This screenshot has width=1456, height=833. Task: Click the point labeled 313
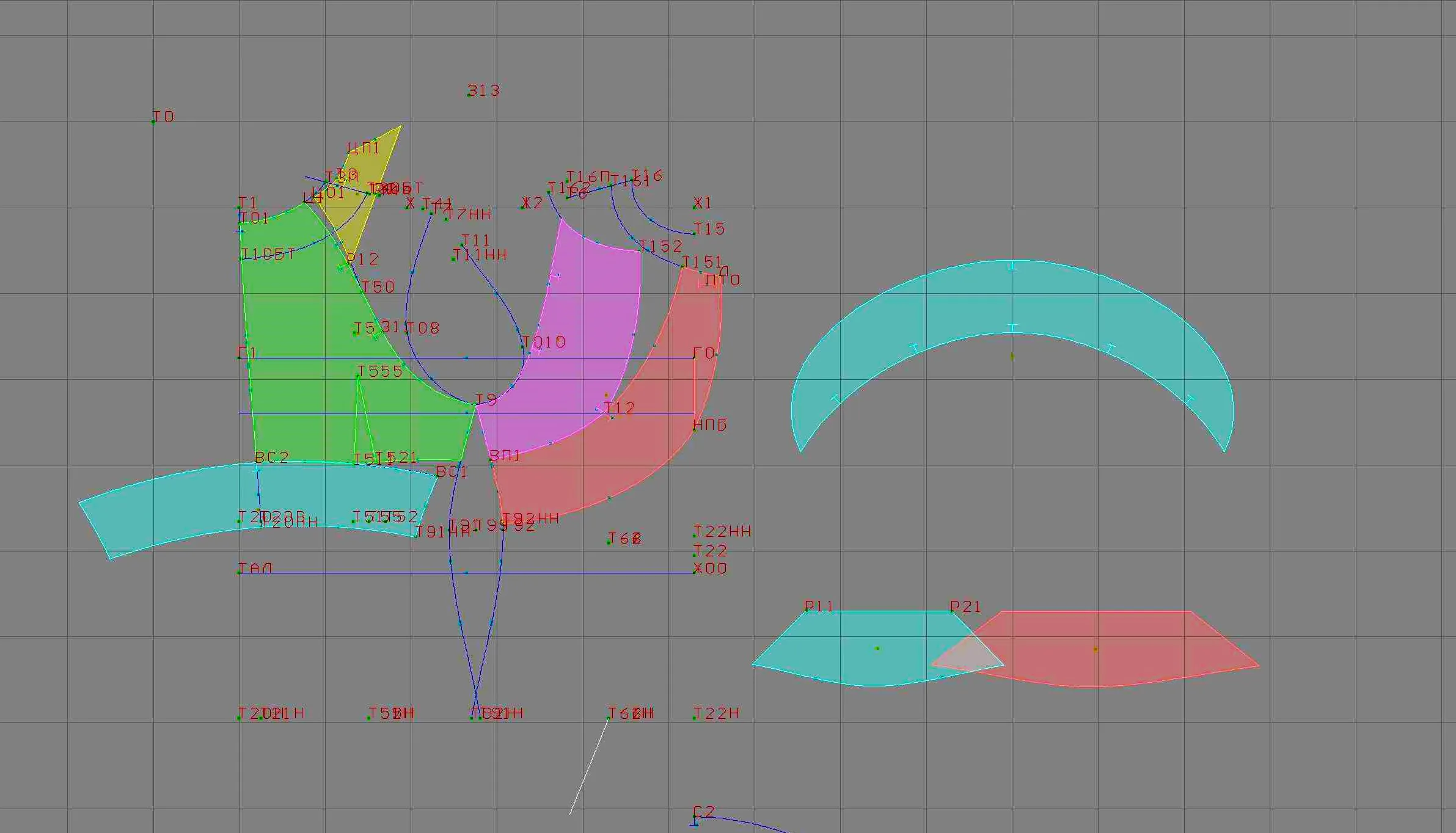point(469,95)
